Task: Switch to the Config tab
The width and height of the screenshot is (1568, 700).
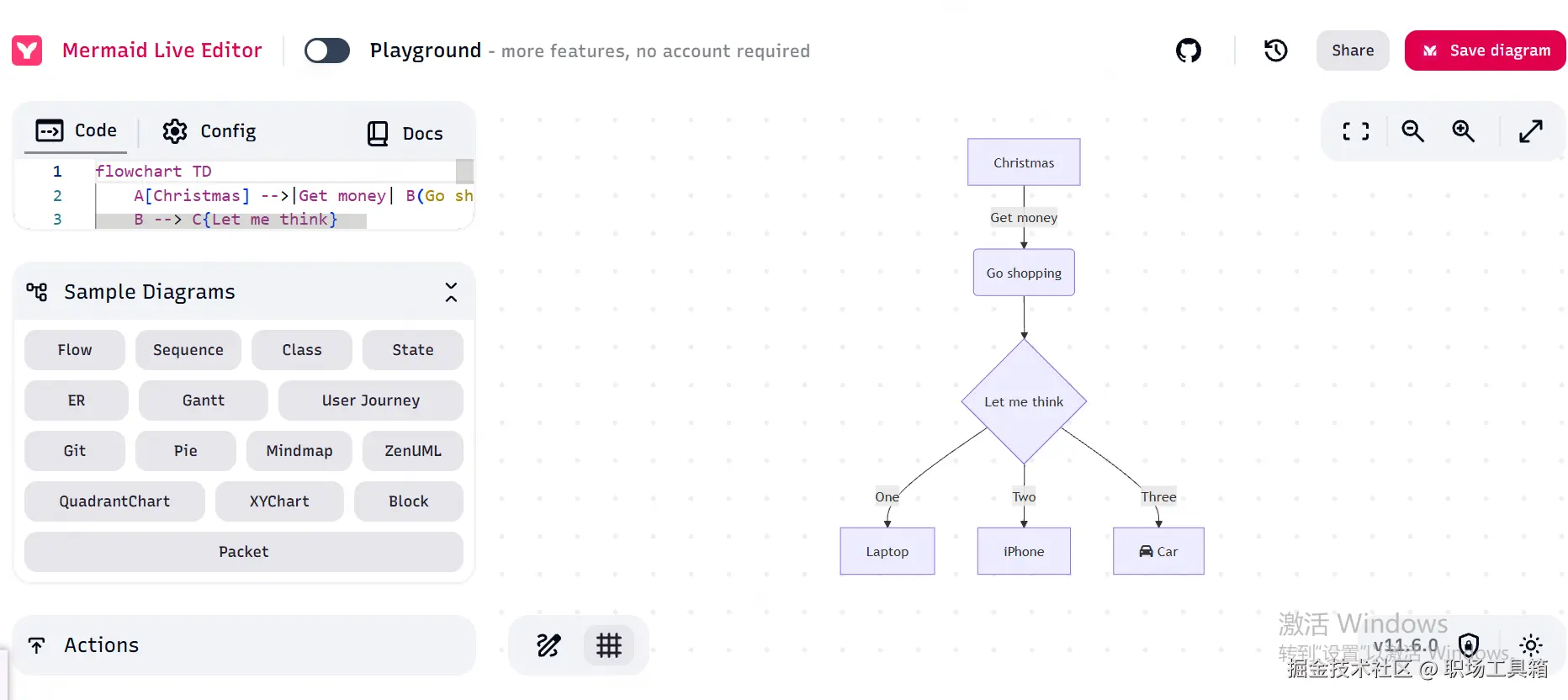Action: point(209,131)
